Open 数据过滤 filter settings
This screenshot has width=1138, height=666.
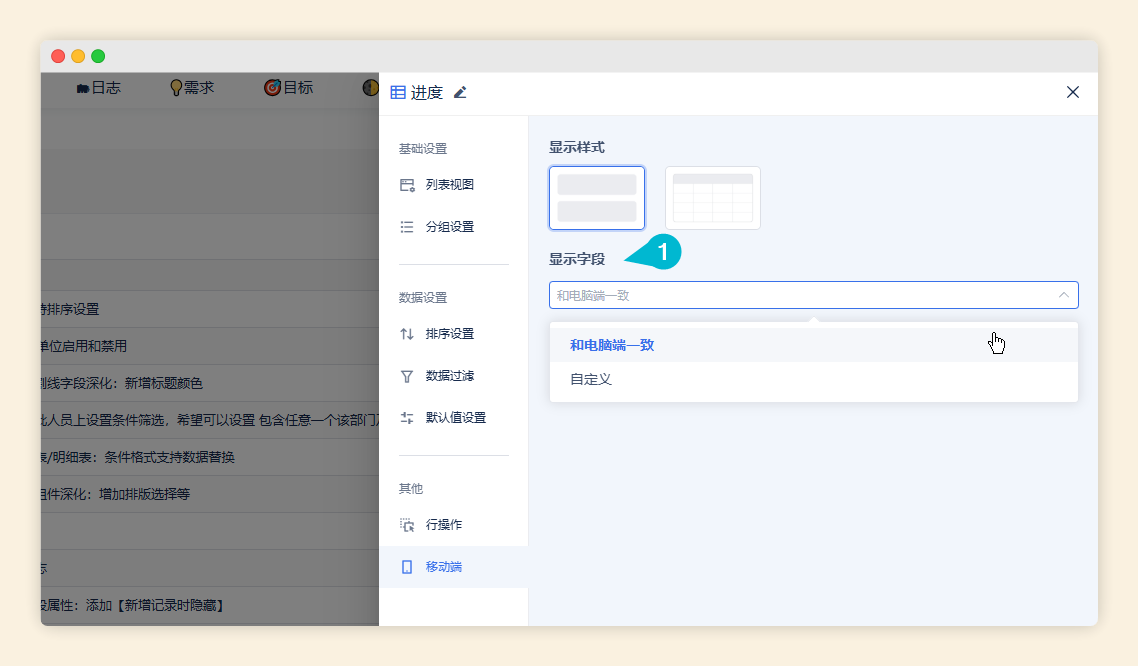449,376
